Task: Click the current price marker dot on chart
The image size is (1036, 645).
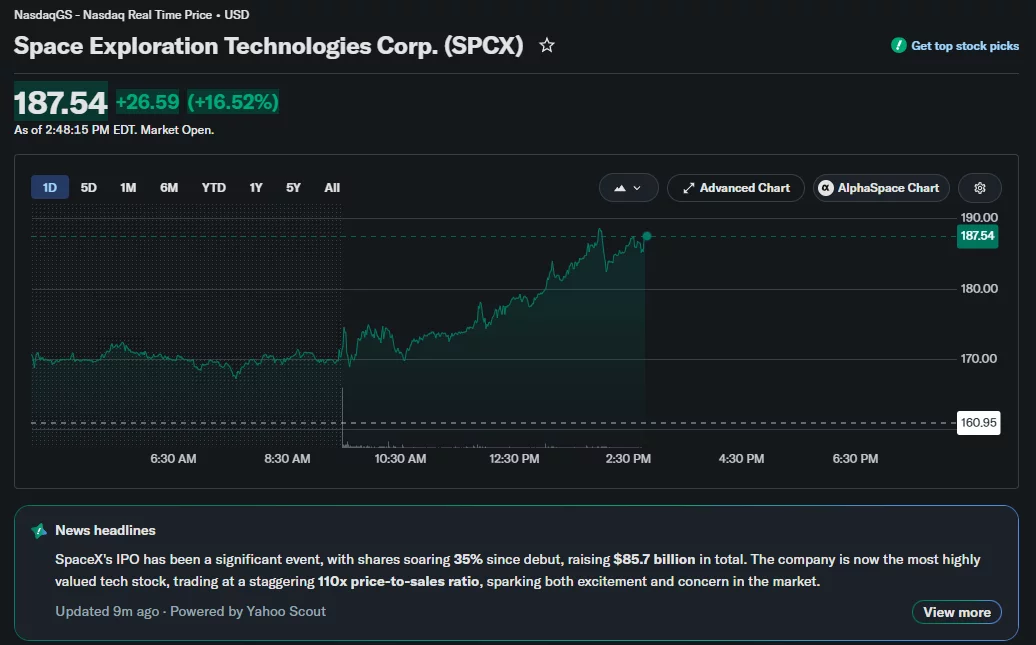Action: [647, 236]
